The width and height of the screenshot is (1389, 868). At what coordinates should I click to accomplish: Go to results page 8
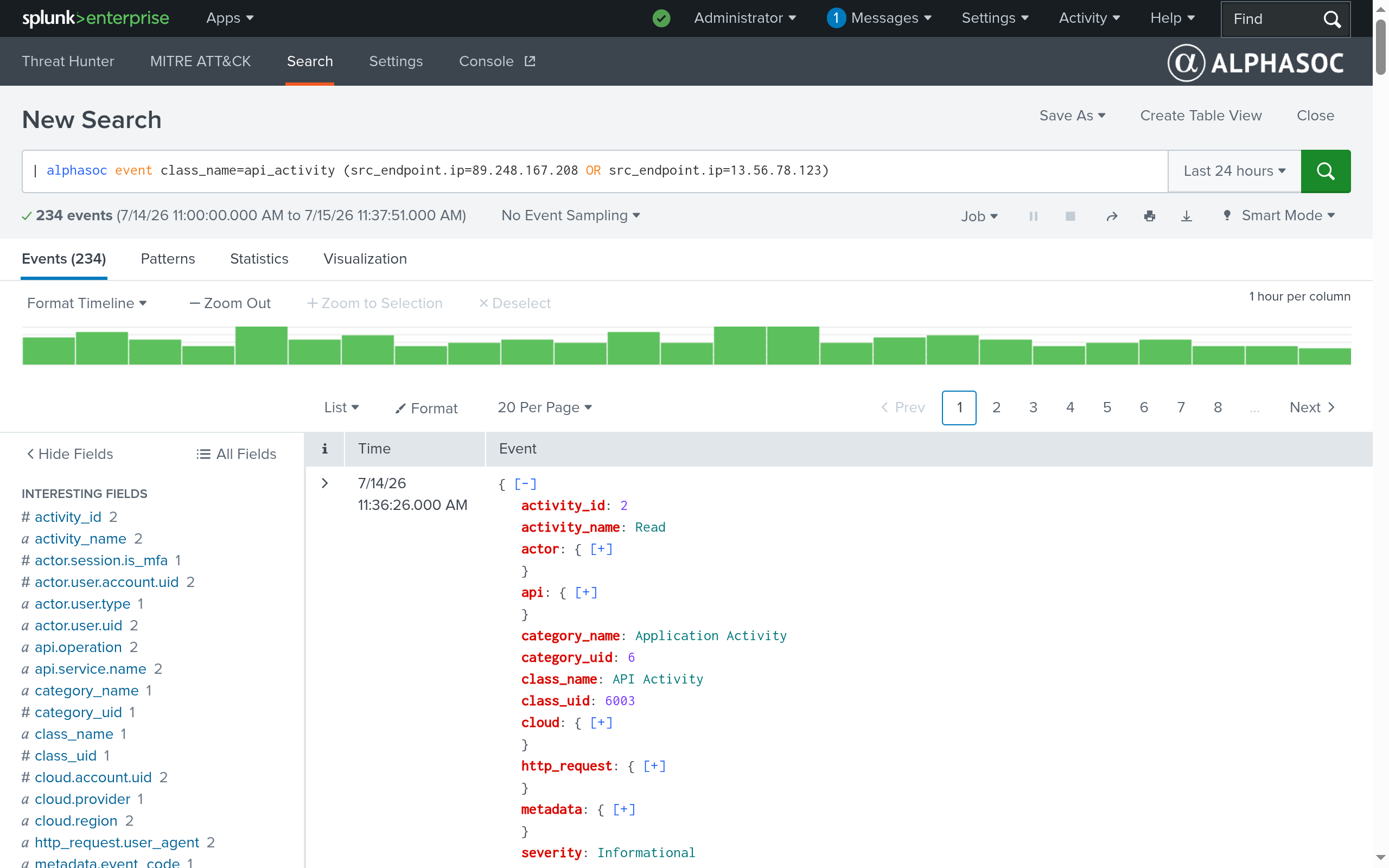click(x=1218, y=407)
